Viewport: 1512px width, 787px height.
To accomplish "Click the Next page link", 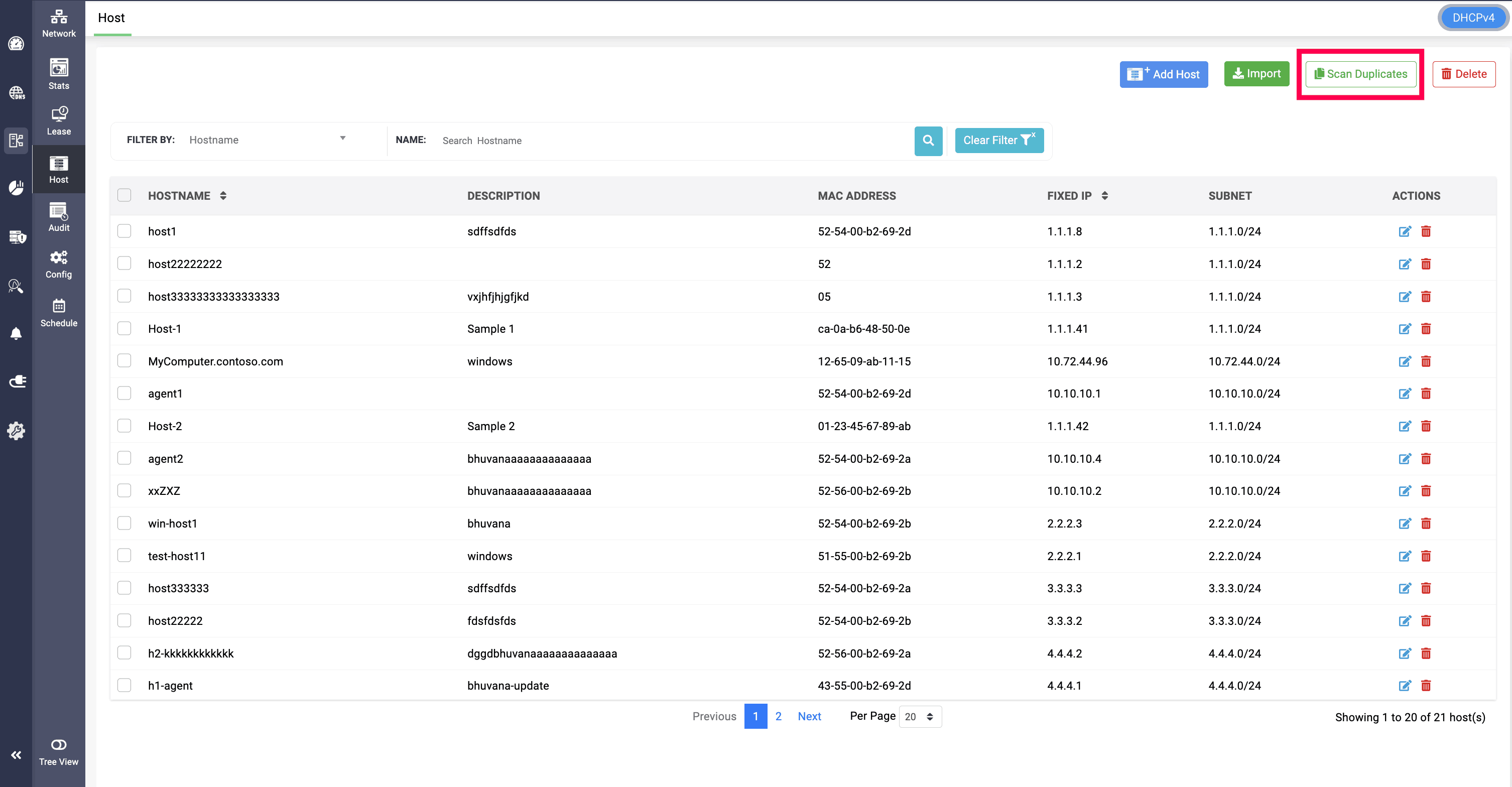I will tap(809, 717).
